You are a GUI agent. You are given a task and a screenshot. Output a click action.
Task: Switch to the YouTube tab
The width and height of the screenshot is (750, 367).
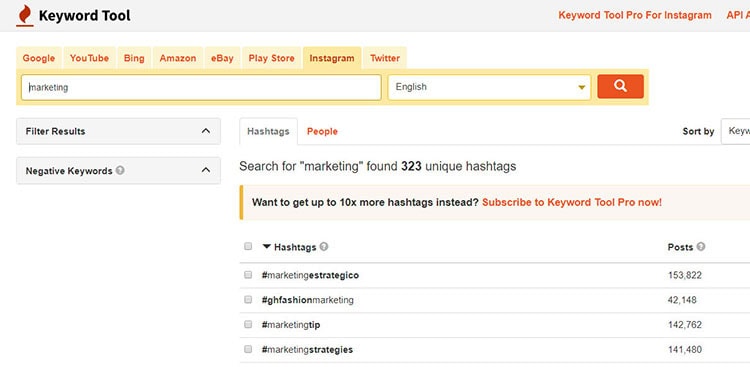(x=89, y=58)
